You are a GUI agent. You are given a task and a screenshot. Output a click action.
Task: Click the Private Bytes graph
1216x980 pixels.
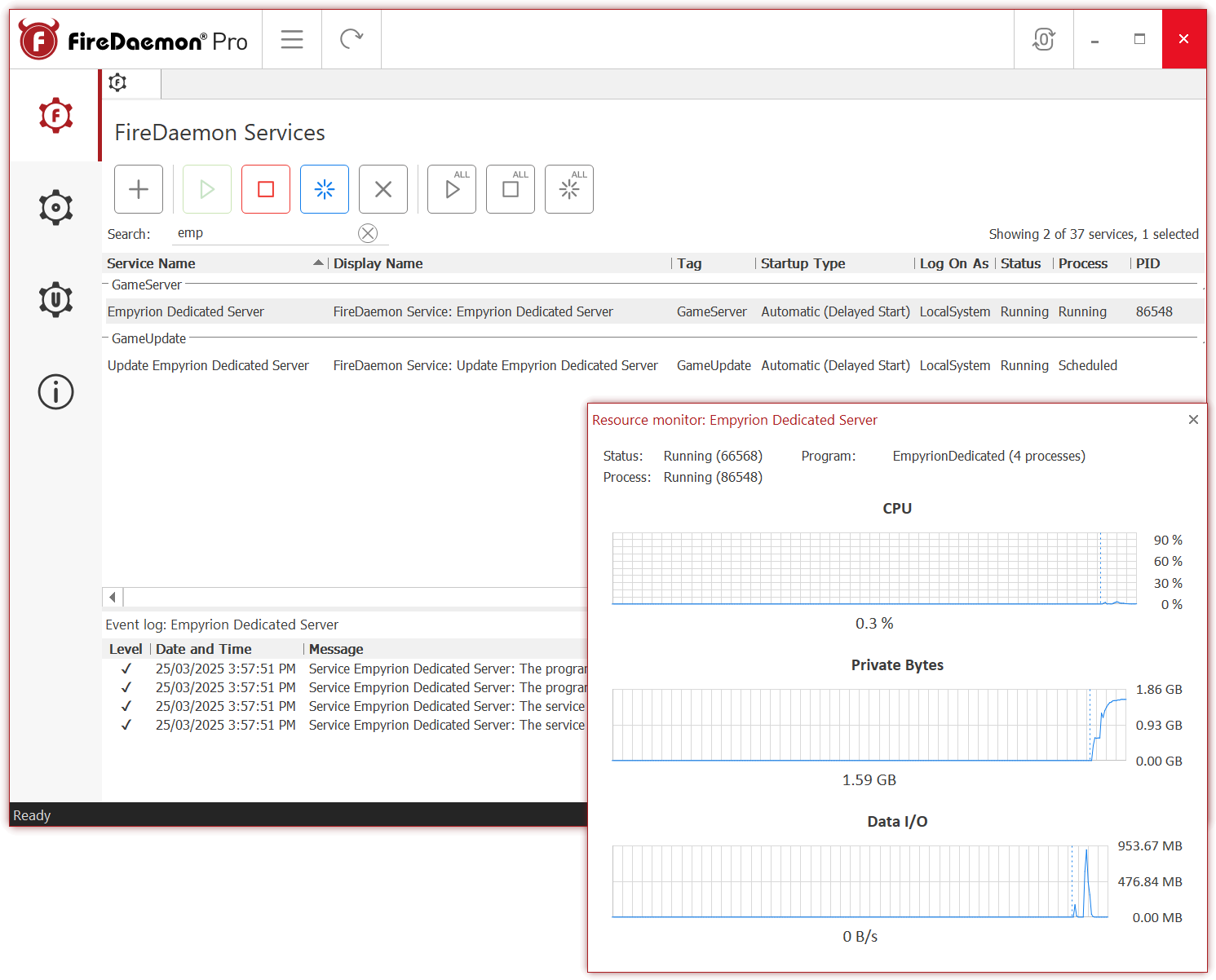[x=869, y=725]
